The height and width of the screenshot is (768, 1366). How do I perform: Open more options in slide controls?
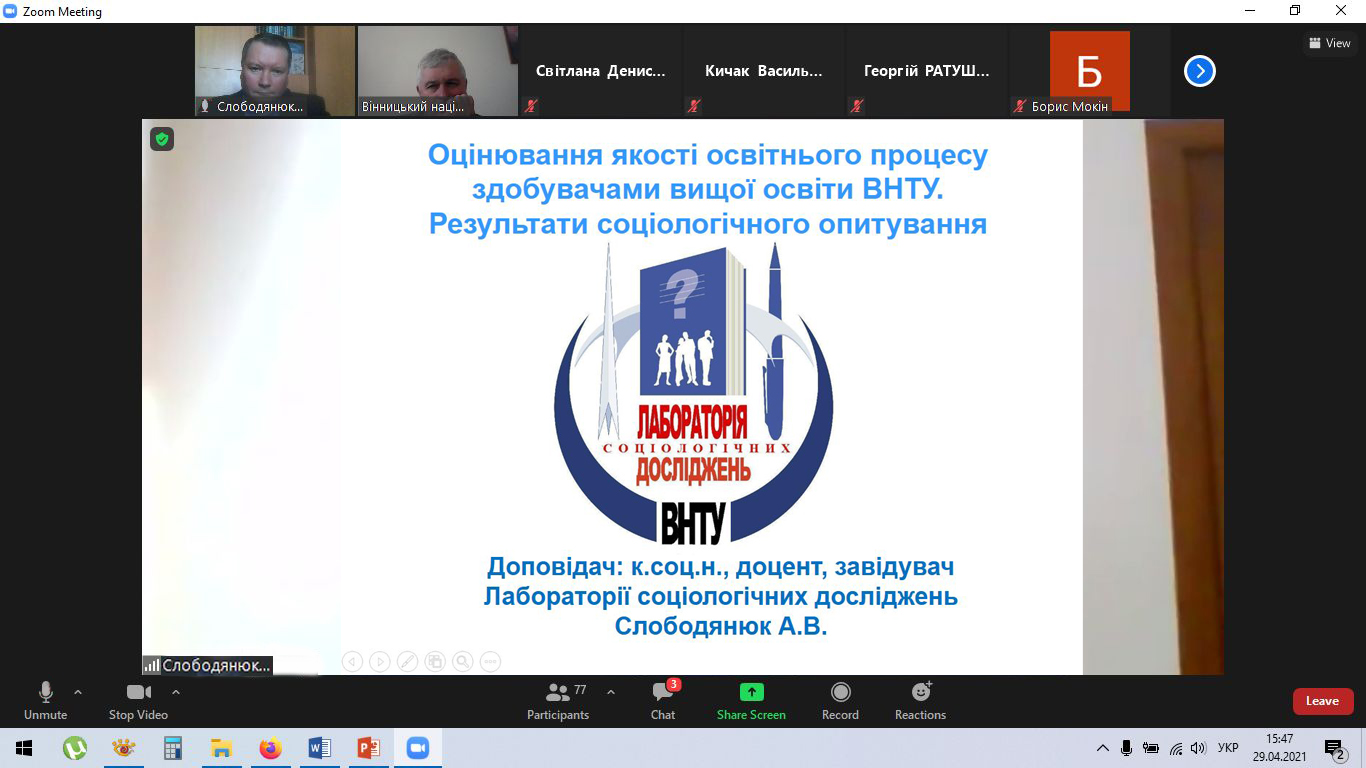(490, 661)
